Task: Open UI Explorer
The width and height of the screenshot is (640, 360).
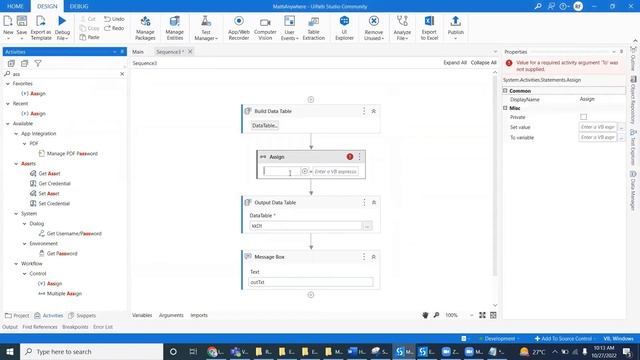Action: [x=344, y=27]
